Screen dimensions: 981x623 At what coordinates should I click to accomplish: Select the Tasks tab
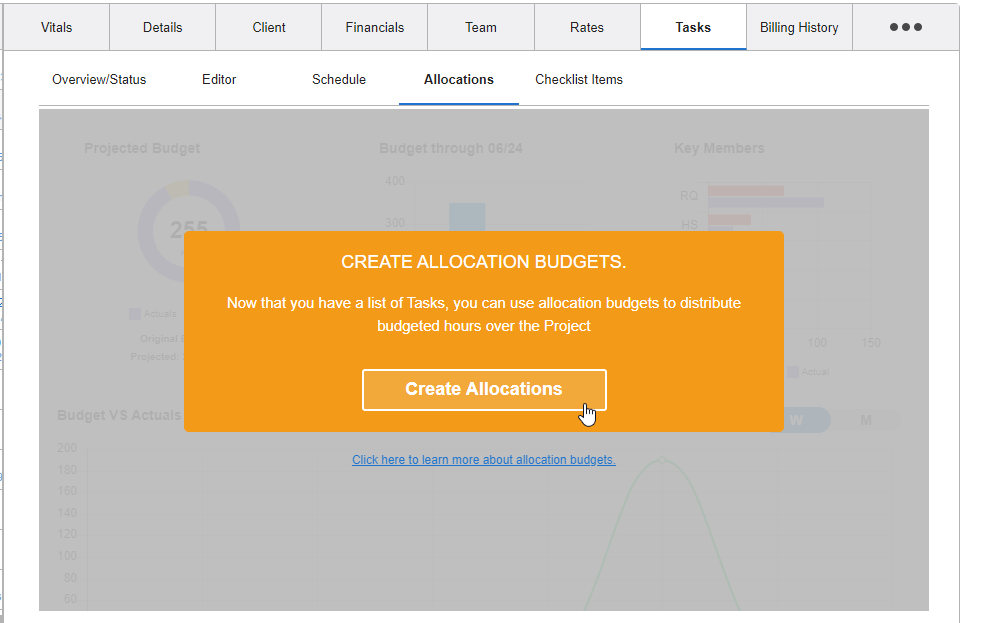coord(692,27)
